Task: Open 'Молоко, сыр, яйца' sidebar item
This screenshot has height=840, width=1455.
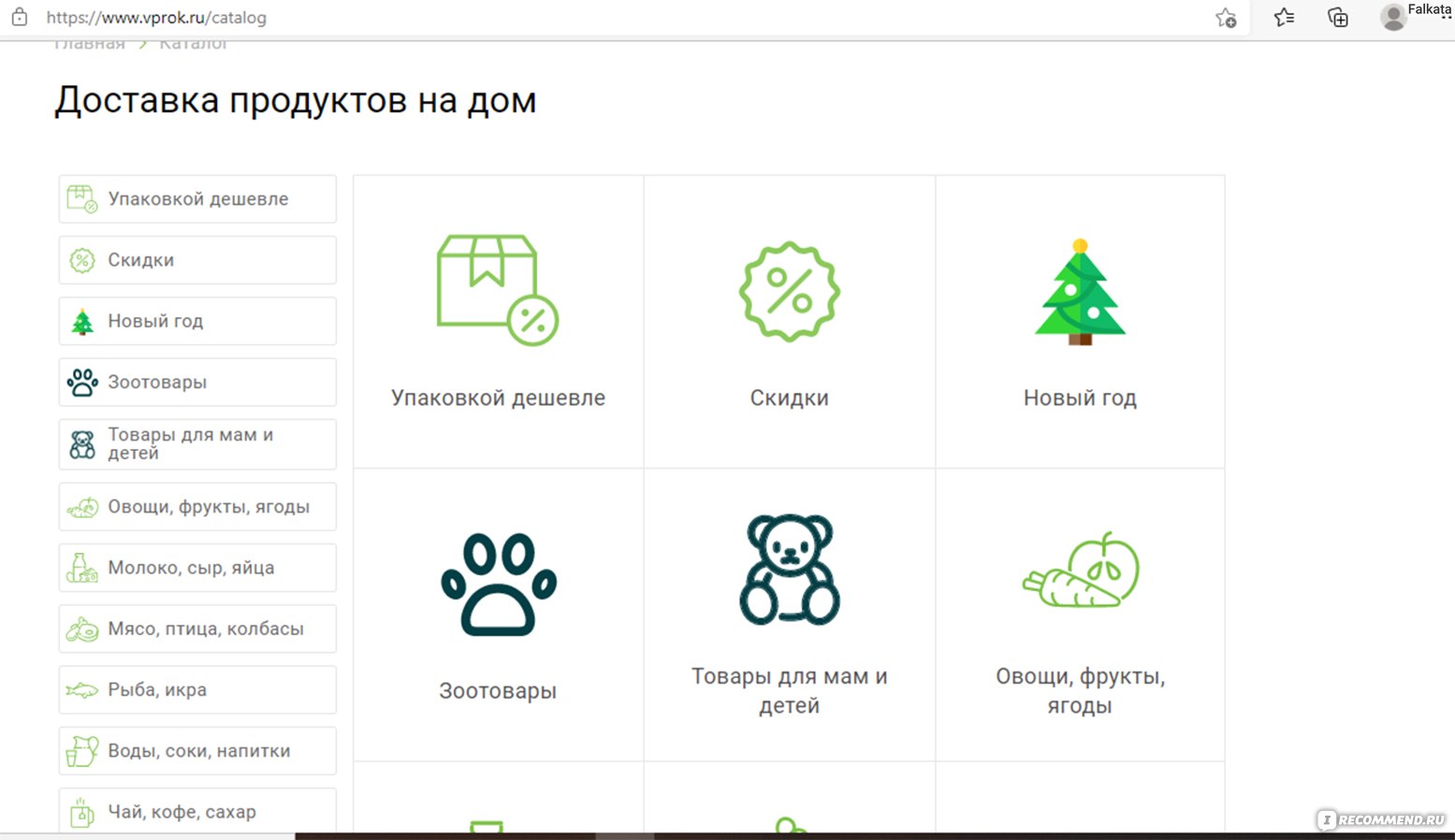Action: point(197,568)
